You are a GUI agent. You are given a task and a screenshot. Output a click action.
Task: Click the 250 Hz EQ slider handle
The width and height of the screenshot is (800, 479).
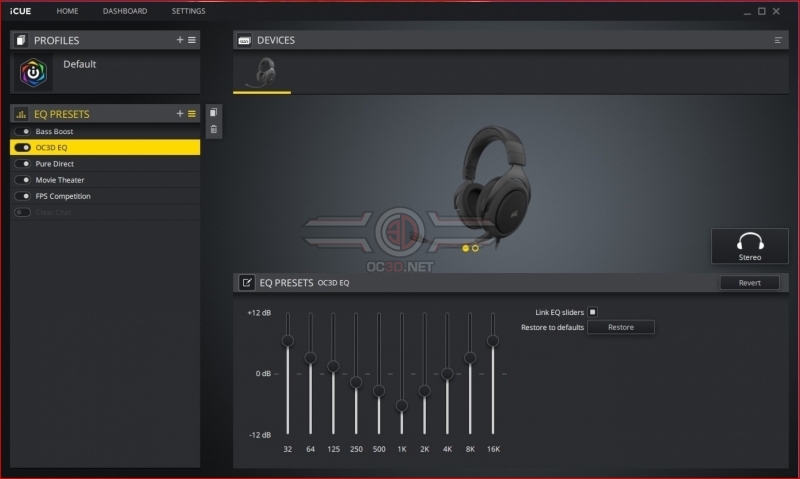click(x=356, y=382)
